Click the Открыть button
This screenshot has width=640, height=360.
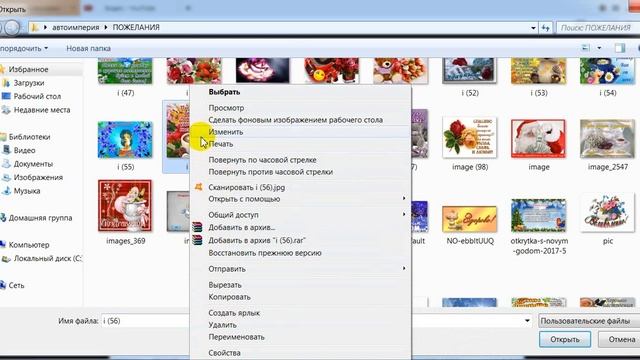(x=564, y=339)
